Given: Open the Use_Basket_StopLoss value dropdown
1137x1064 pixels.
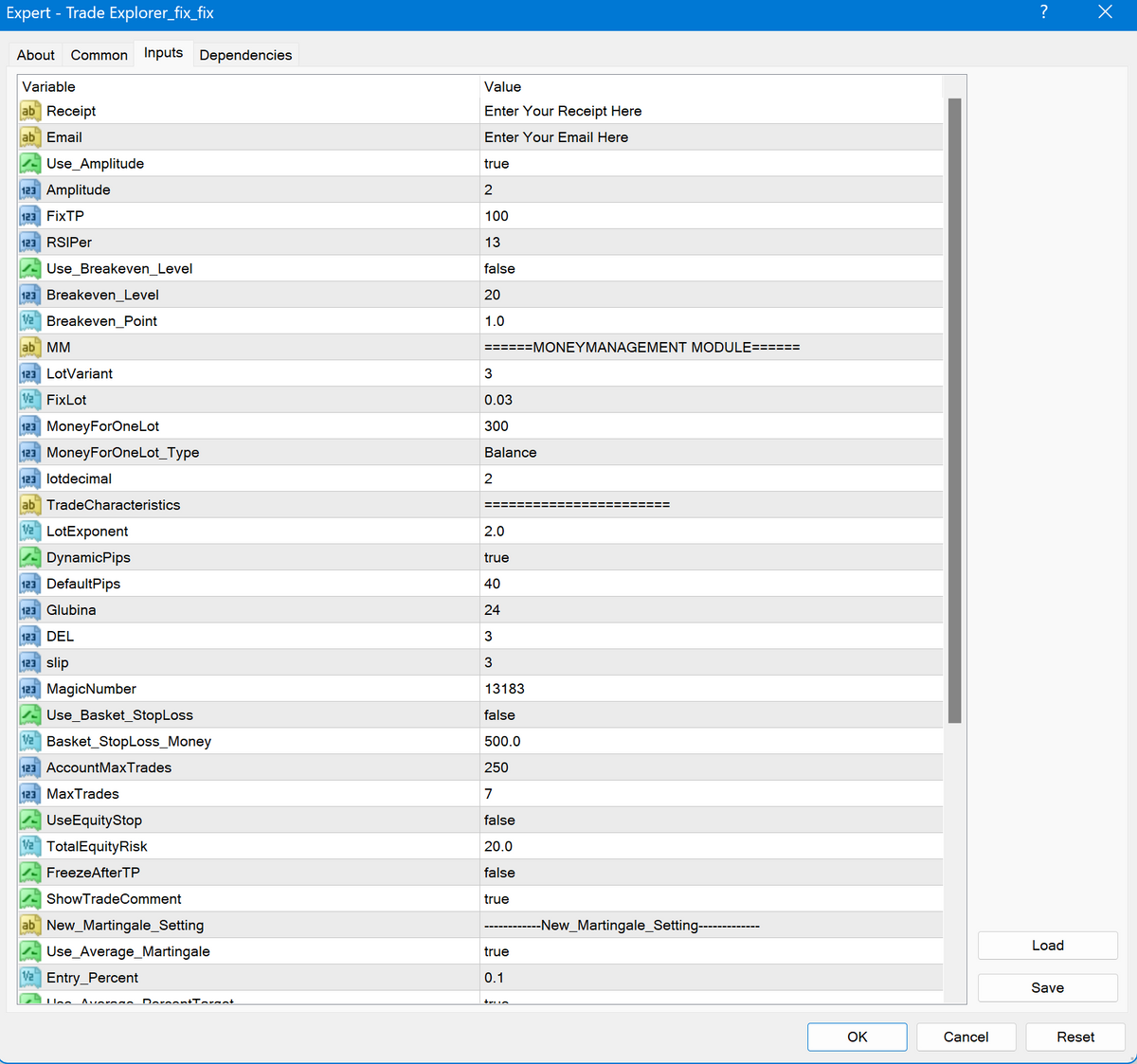Looking at the screenshot, I should tap(711, 715).
